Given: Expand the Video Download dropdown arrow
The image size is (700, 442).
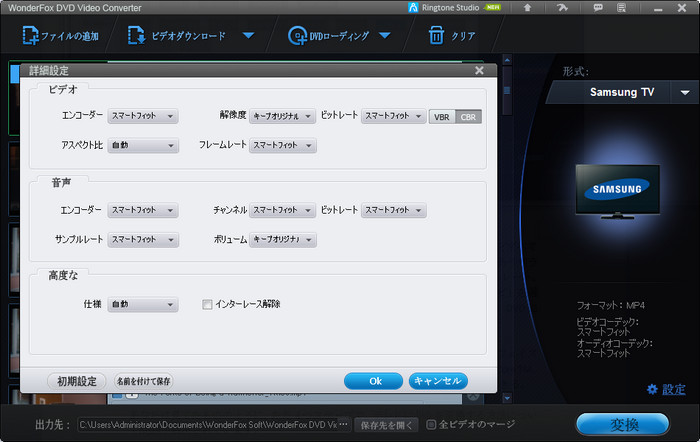Looking at the screenshot, I should point(249,35).
